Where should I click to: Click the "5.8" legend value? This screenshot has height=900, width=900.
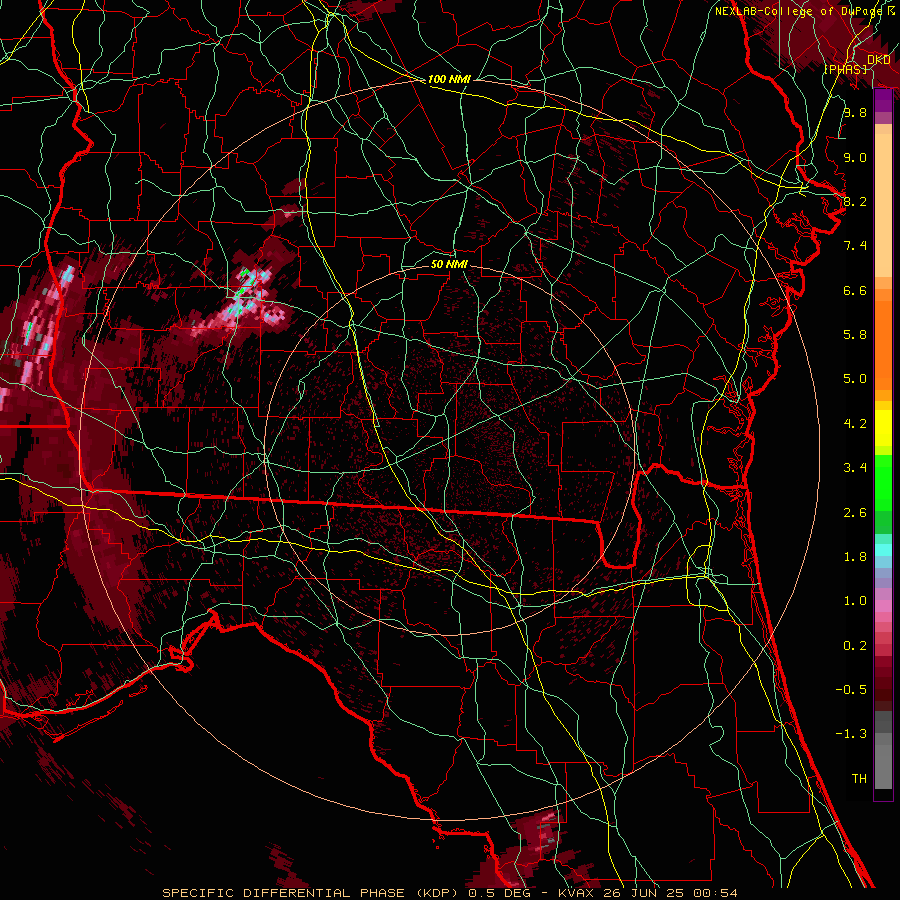coord(855,335)
